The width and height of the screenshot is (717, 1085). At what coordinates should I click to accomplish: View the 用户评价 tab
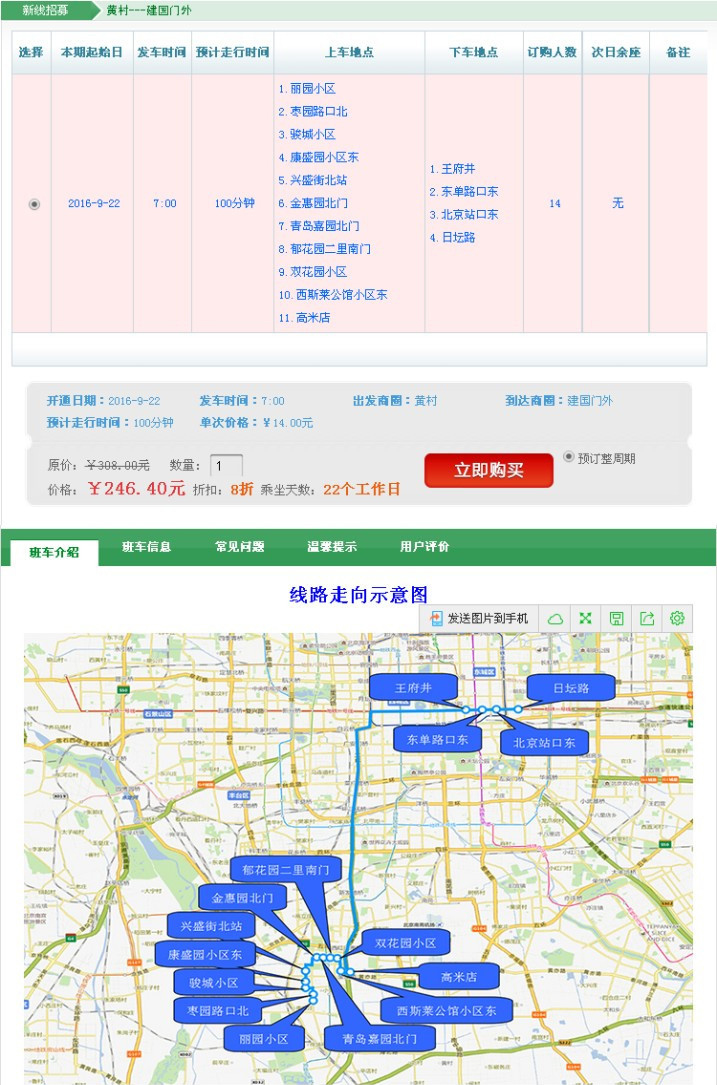pyautogui.click(x=424, y=547)
